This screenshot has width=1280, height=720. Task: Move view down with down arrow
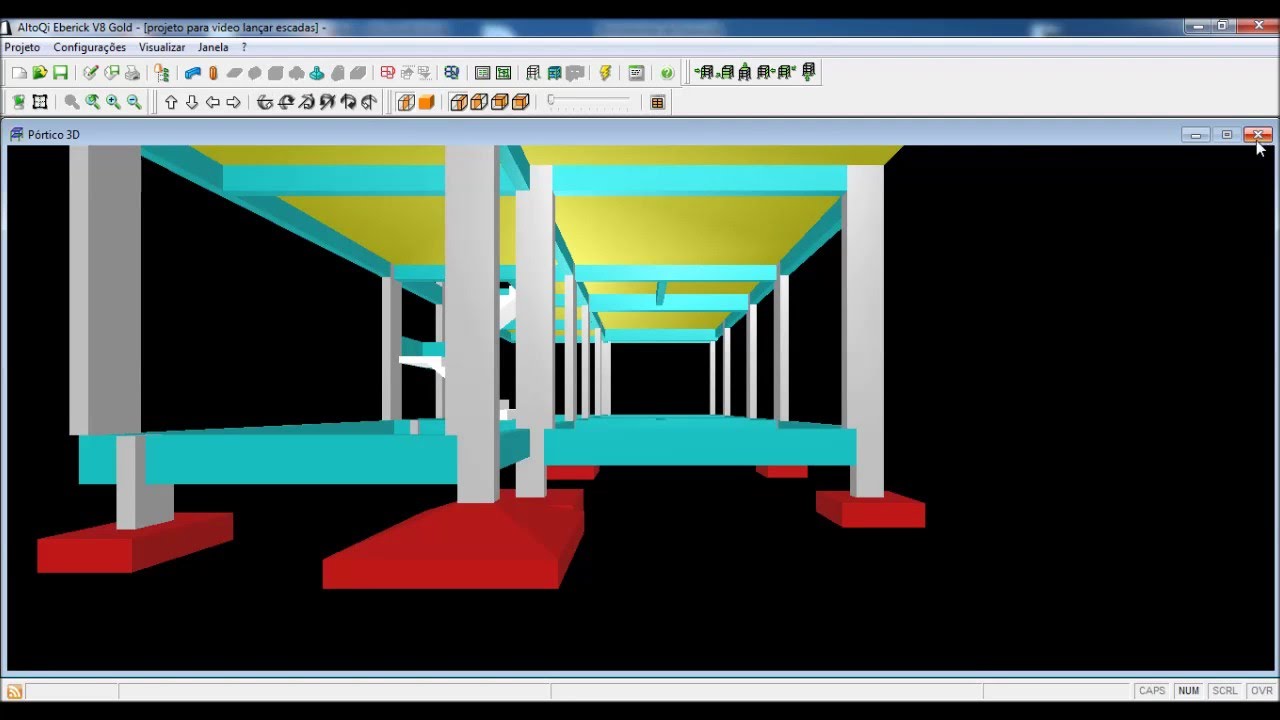coord(192,102)
